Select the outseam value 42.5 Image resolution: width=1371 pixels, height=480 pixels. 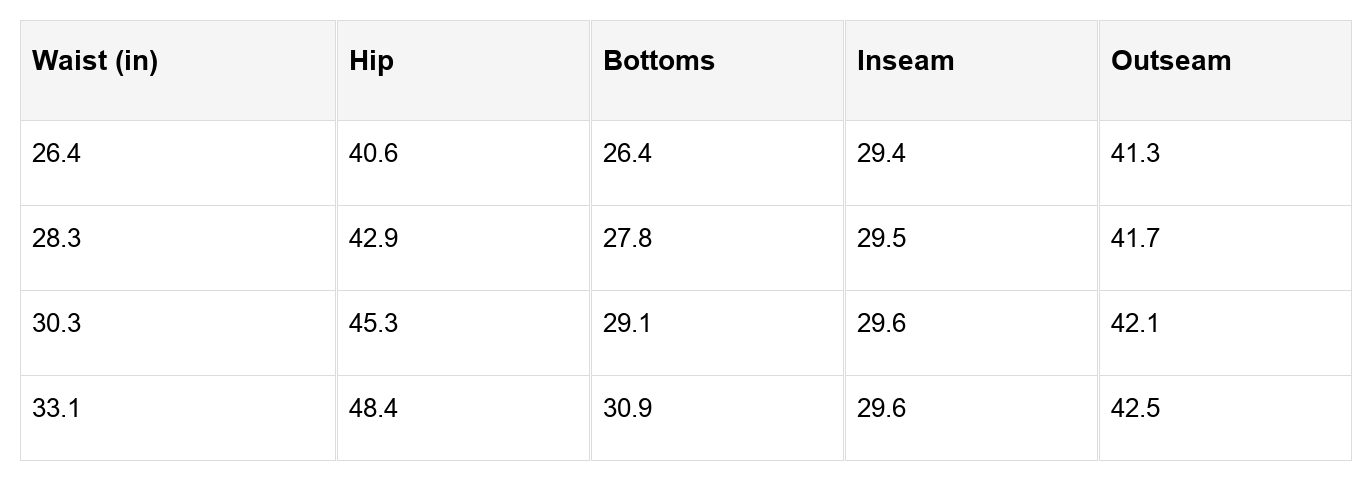pyautogui.click(x=1135, y=409)
